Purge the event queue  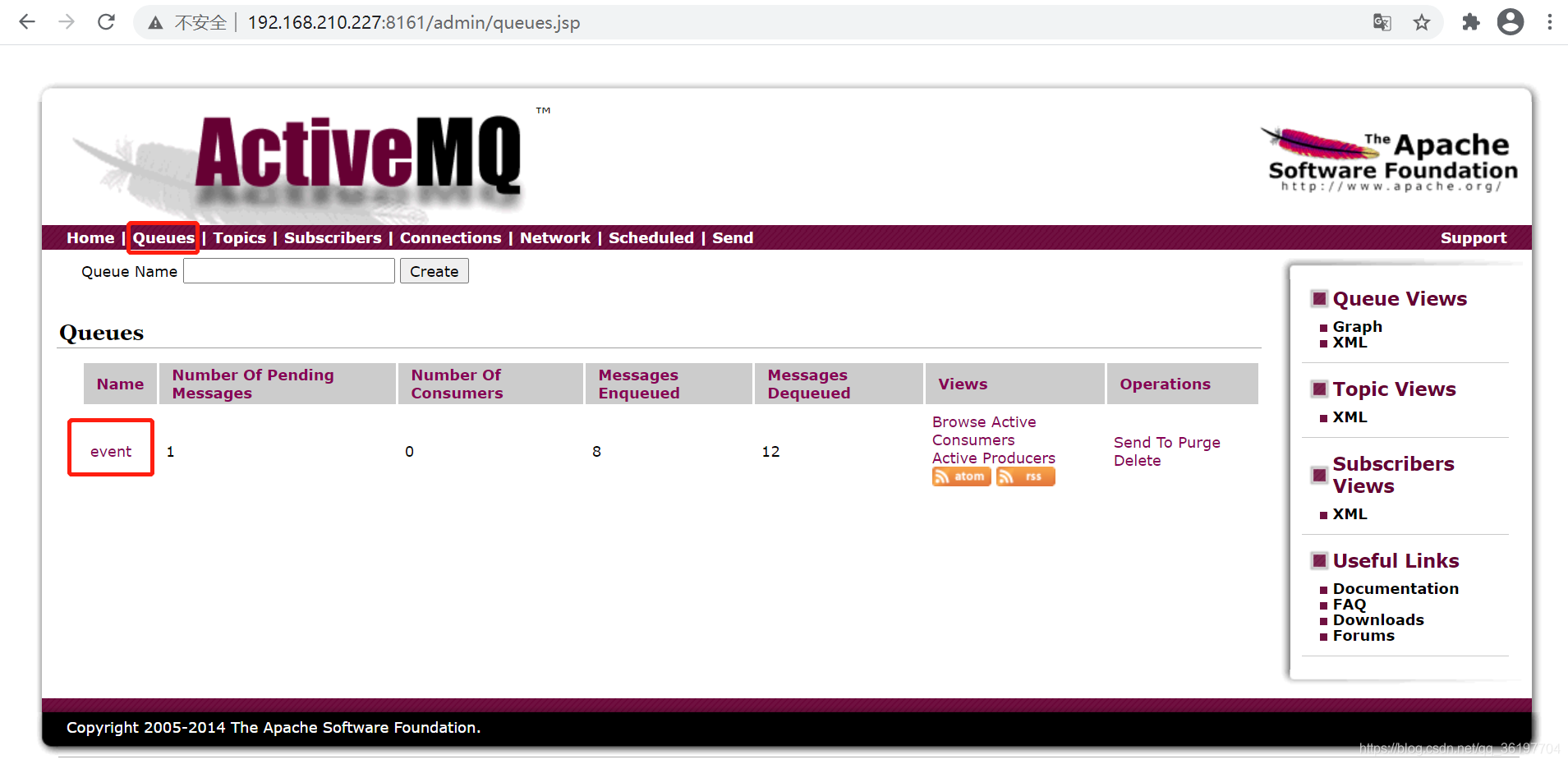(1198, 443)
